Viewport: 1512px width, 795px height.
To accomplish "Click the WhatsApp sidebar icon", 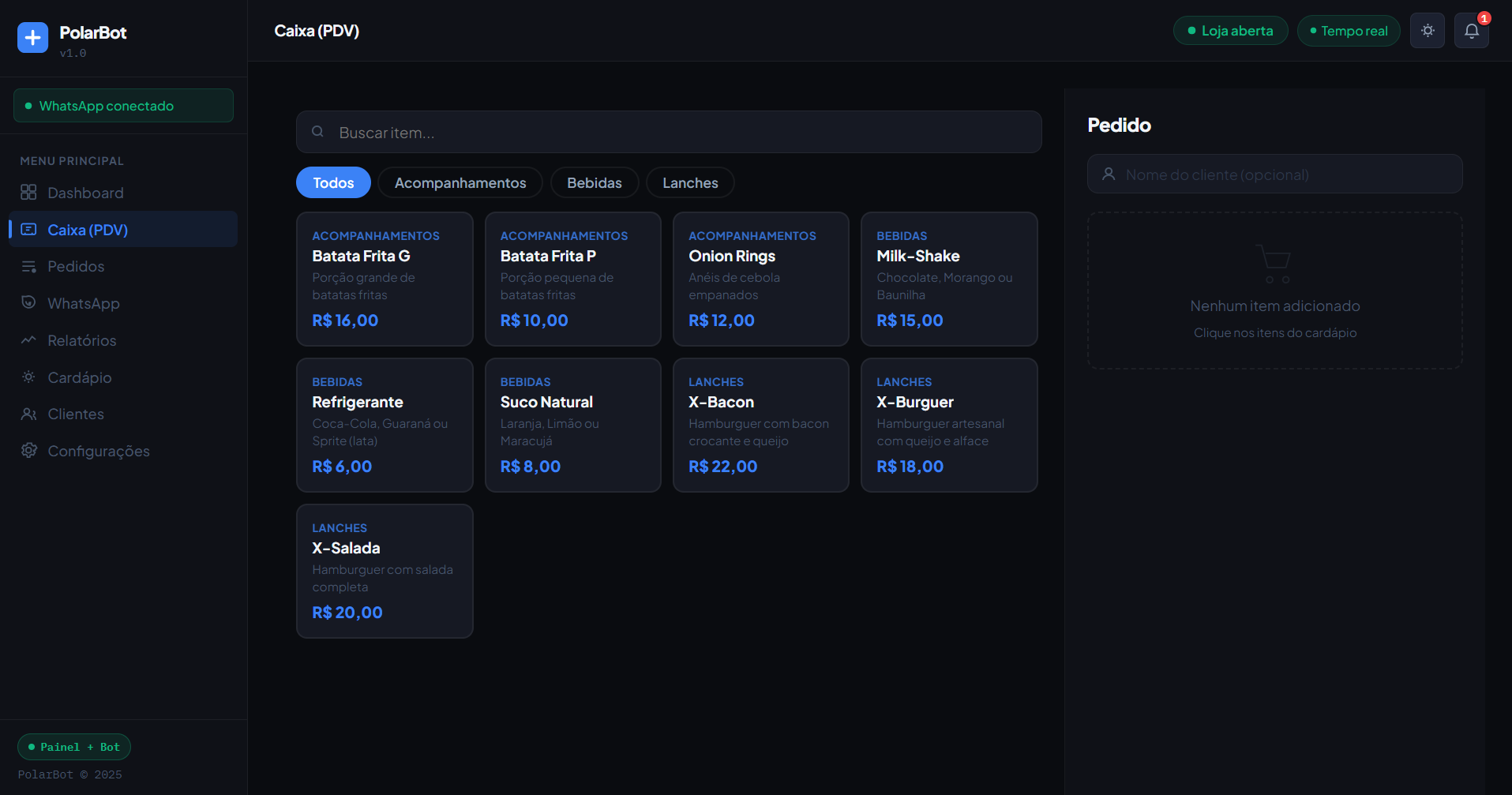I will (x=28, y=303).
